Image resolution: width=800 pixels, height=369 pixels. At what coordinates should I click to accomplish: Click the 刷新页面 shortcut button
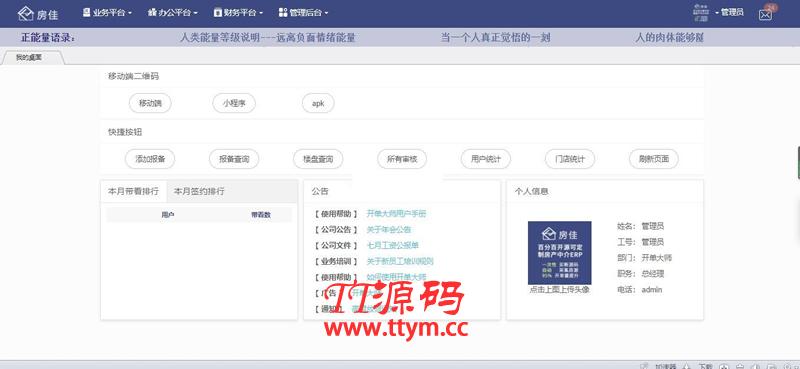coord(654,159)
